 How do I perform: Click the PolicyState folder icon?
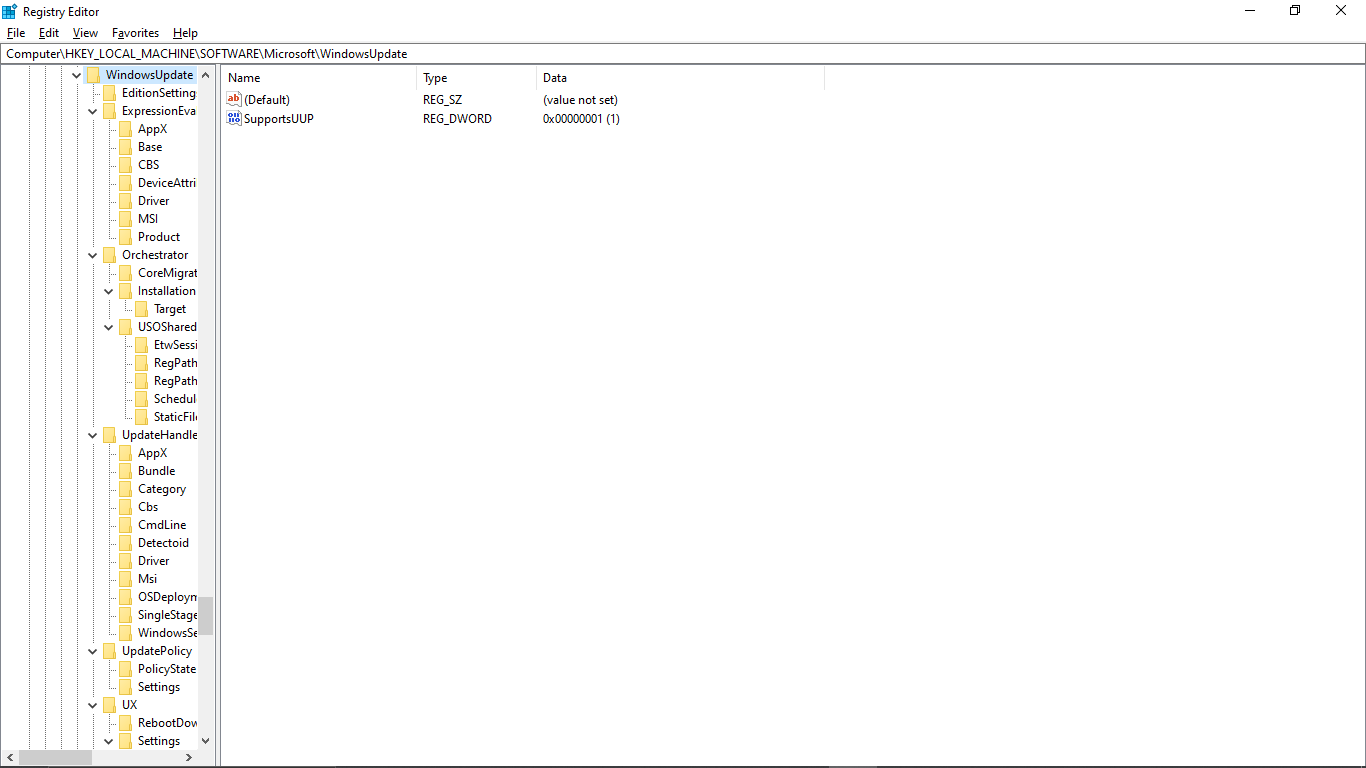click(126, 669)
